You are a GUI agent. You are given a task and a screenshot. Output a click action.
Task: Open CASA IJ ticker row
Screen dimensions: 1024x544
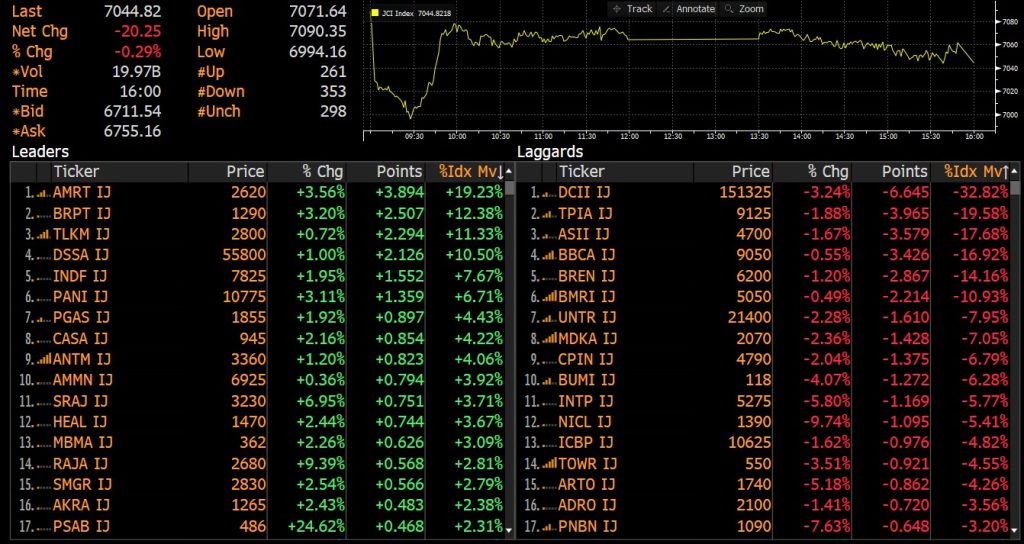pyautogui.click(x=81, y=338)
